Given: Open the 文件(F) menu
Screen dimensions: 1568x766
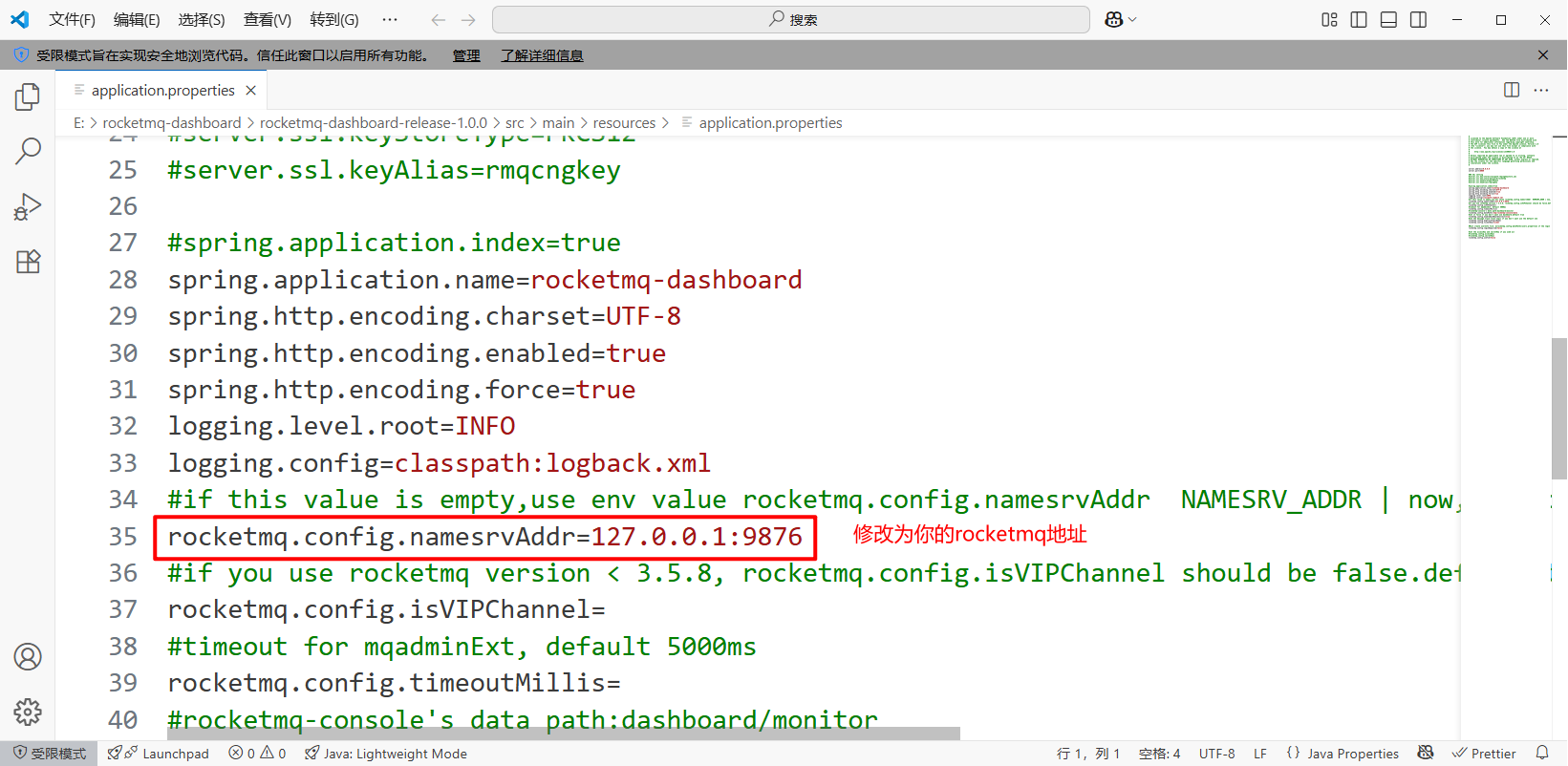Looking at the screenshot, I should tap(73, 19).
